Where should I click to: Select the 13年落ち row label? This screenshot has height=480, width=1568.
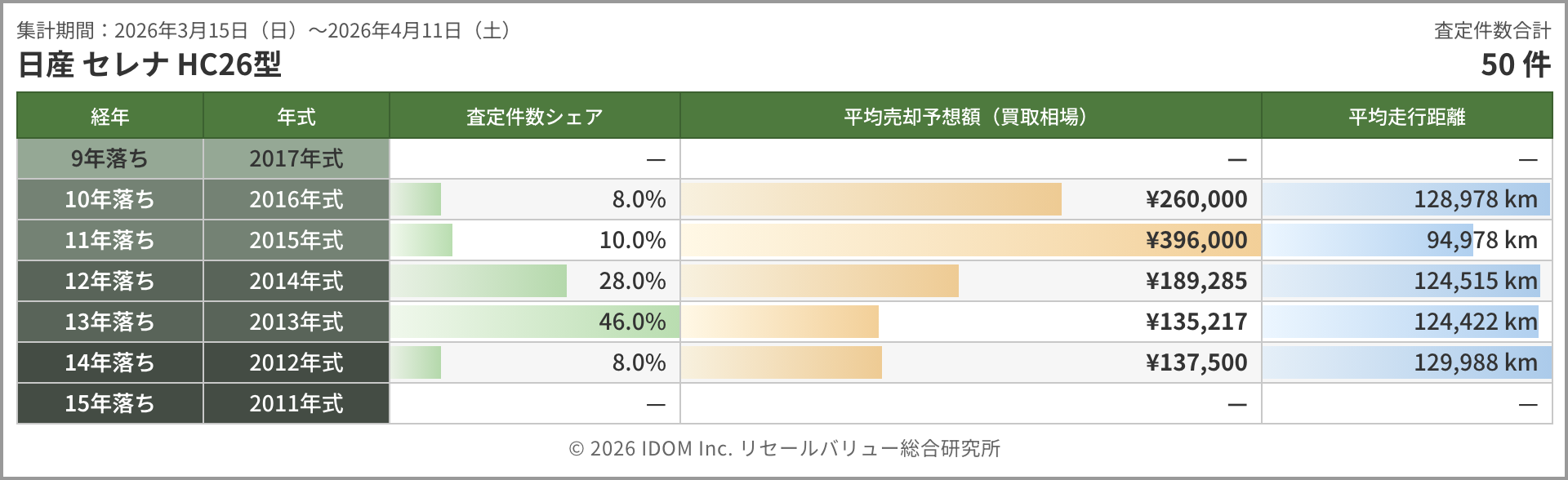tap(109, 322)
